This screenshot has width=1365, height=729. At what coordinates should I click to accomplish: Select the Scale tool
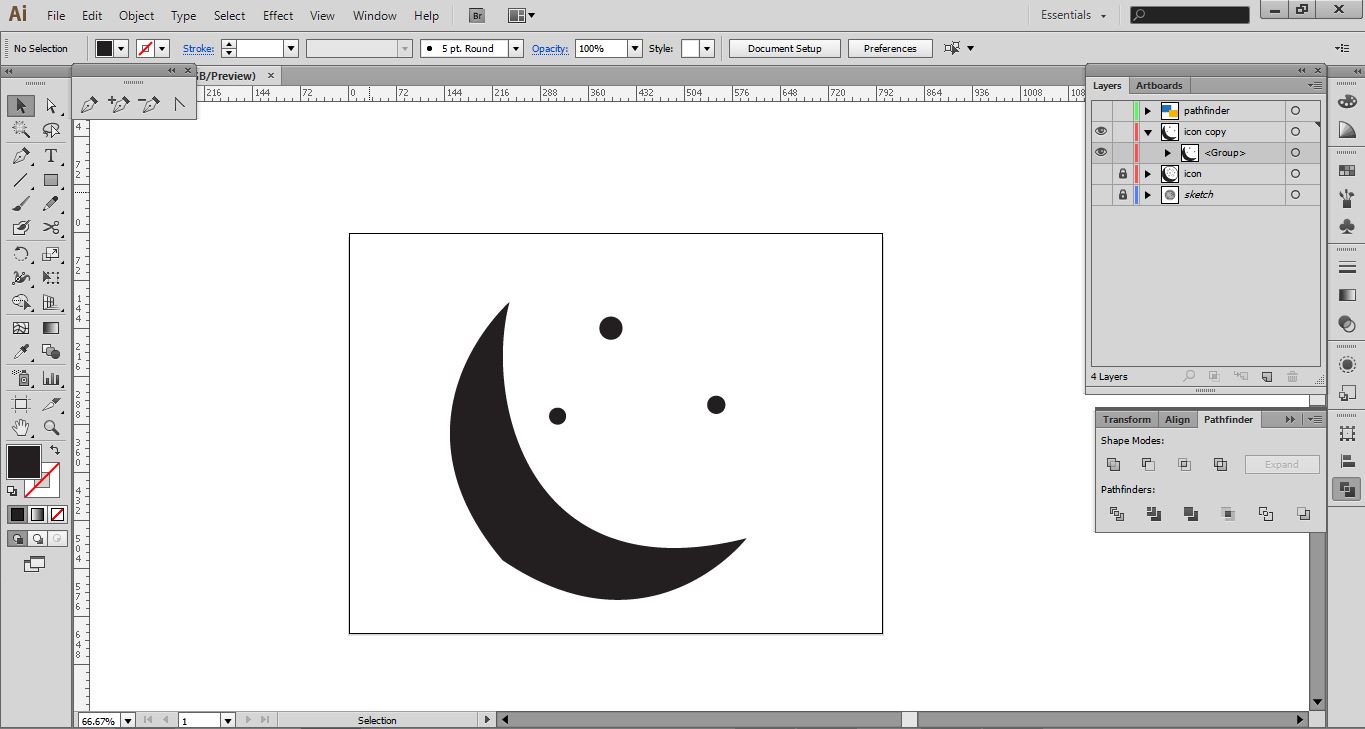51,254
